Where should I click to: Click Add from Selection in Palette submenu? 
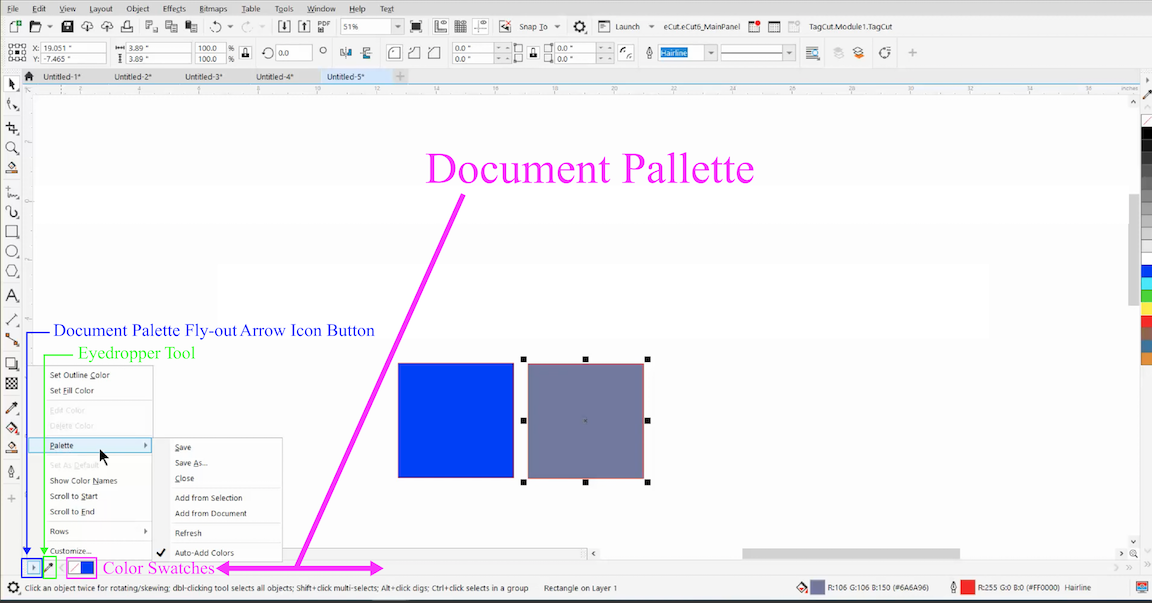pyautogui.click(x=208, y=498)
